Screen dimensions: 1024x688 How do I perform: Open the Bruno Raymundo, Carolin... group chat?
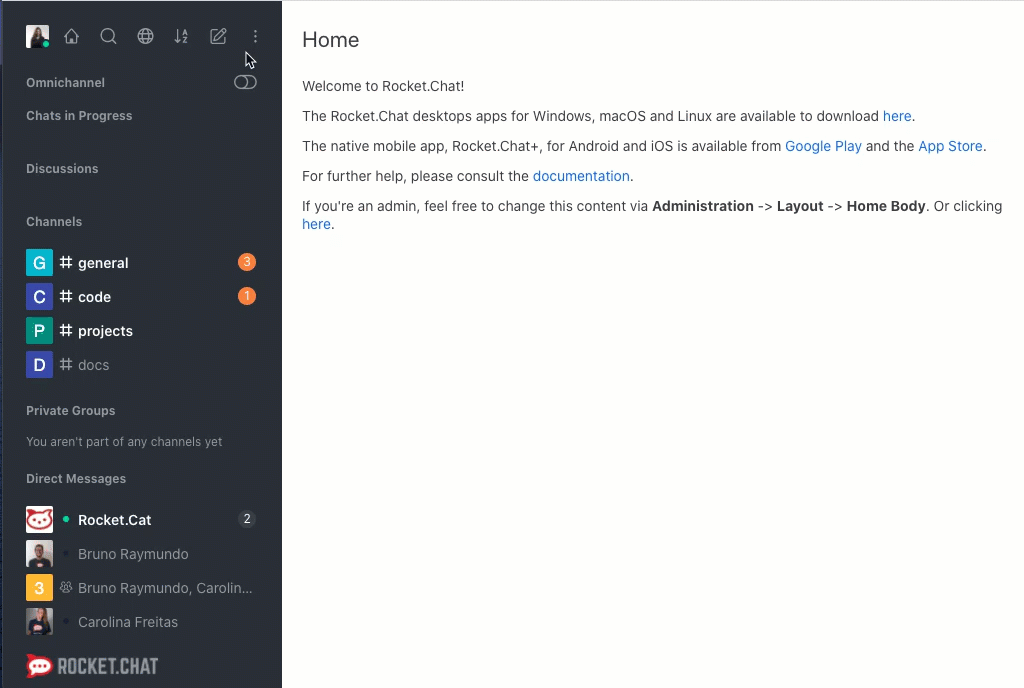[x=141, y=588]
